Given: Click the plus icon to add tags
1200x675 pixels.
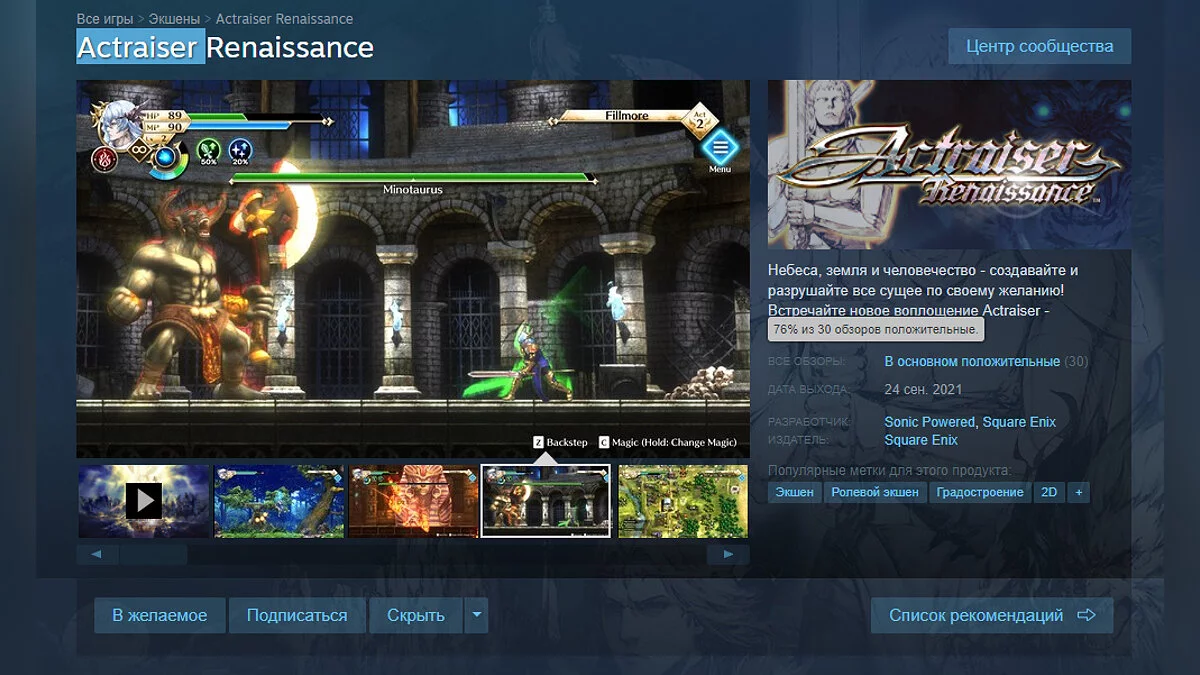Looking at the screenshot, I should tap(1078, 492).
